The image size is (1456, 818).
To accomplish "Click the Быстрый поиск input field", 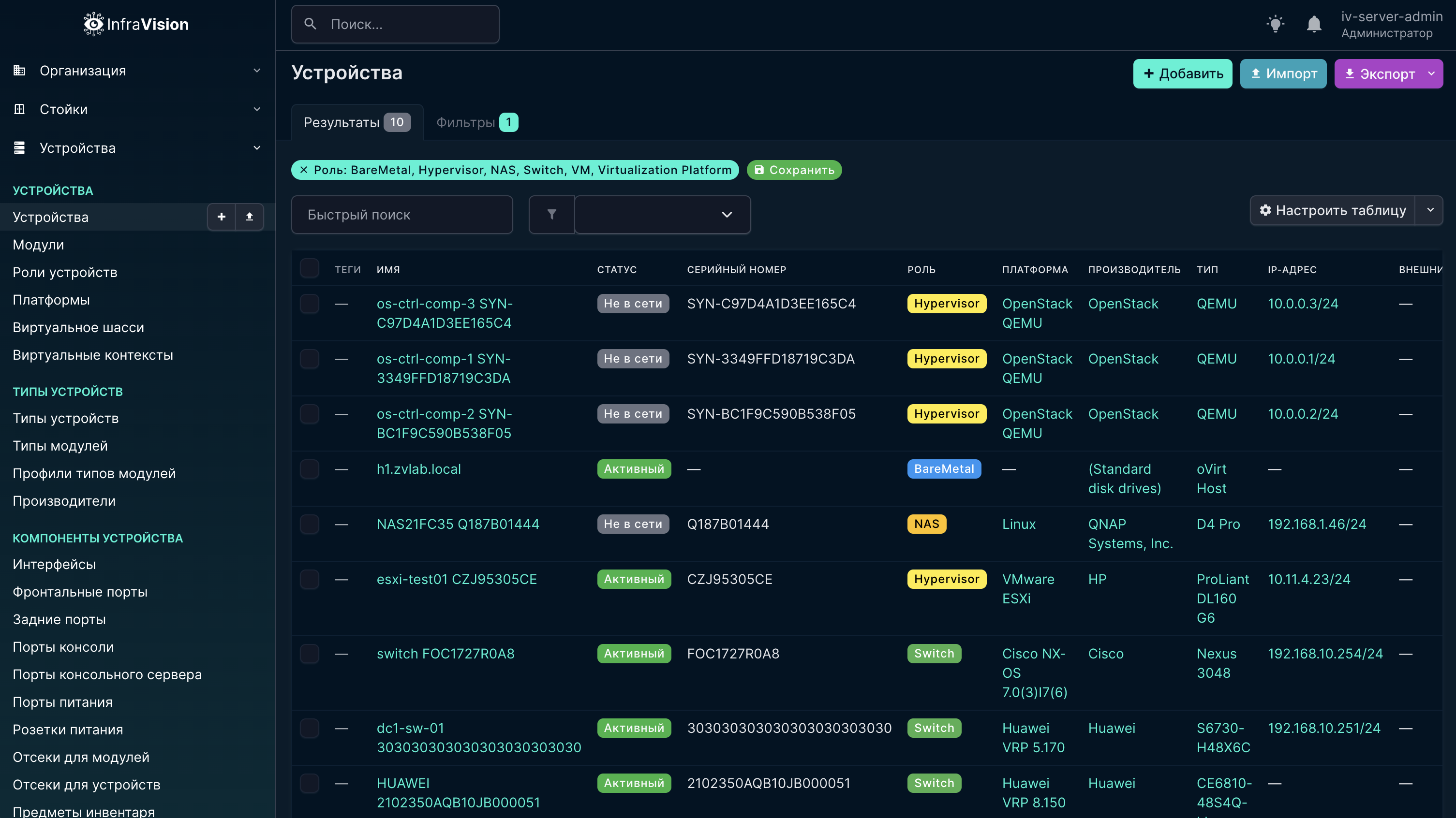I will click(401, 215).
